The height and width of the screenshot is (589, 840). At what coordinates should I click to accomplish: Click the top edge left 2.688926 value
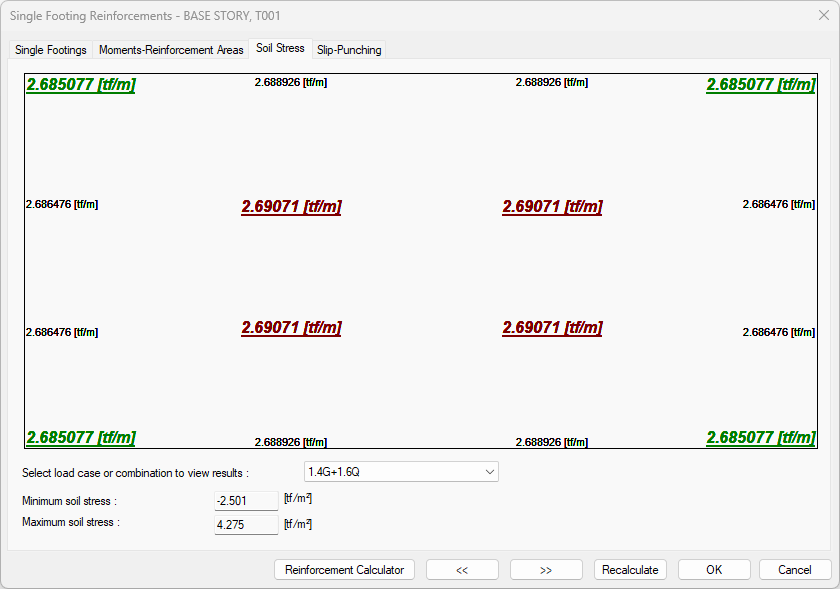291,83
